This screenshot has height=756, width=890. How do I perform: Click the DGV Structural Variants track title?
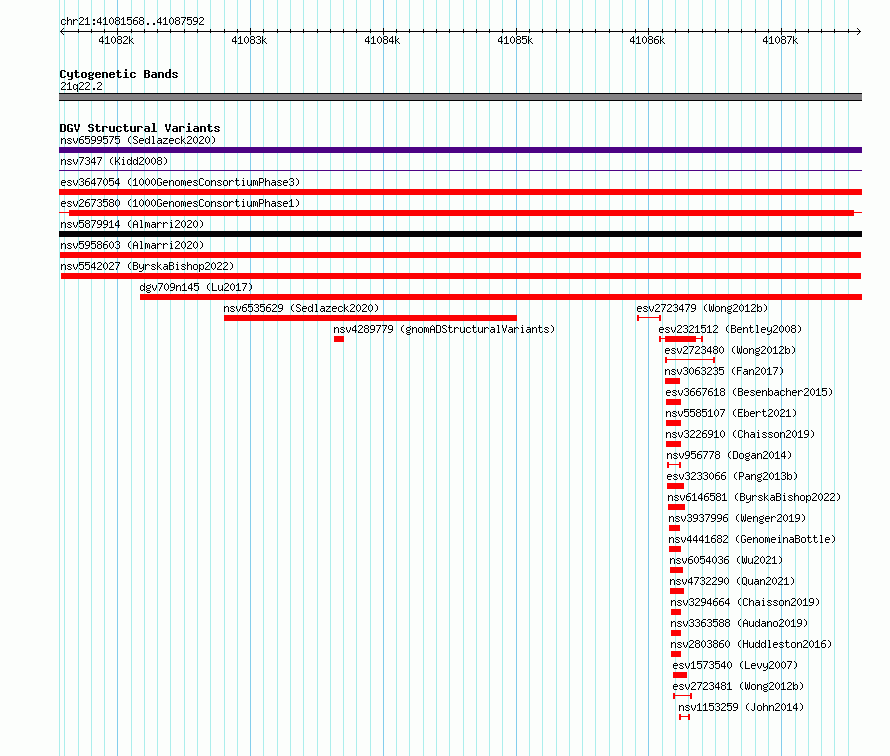tap(140, 128)
